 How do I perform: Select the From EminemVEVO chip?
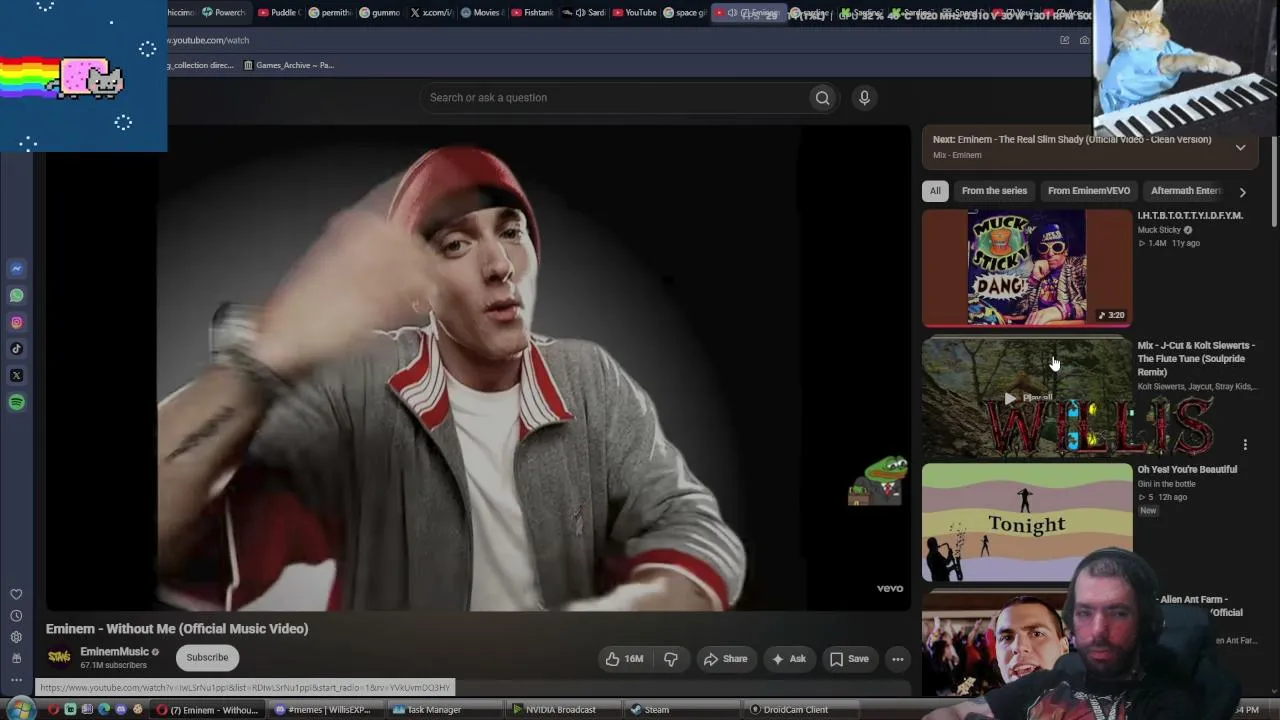pyautogui.click(x=1089, y=191)
